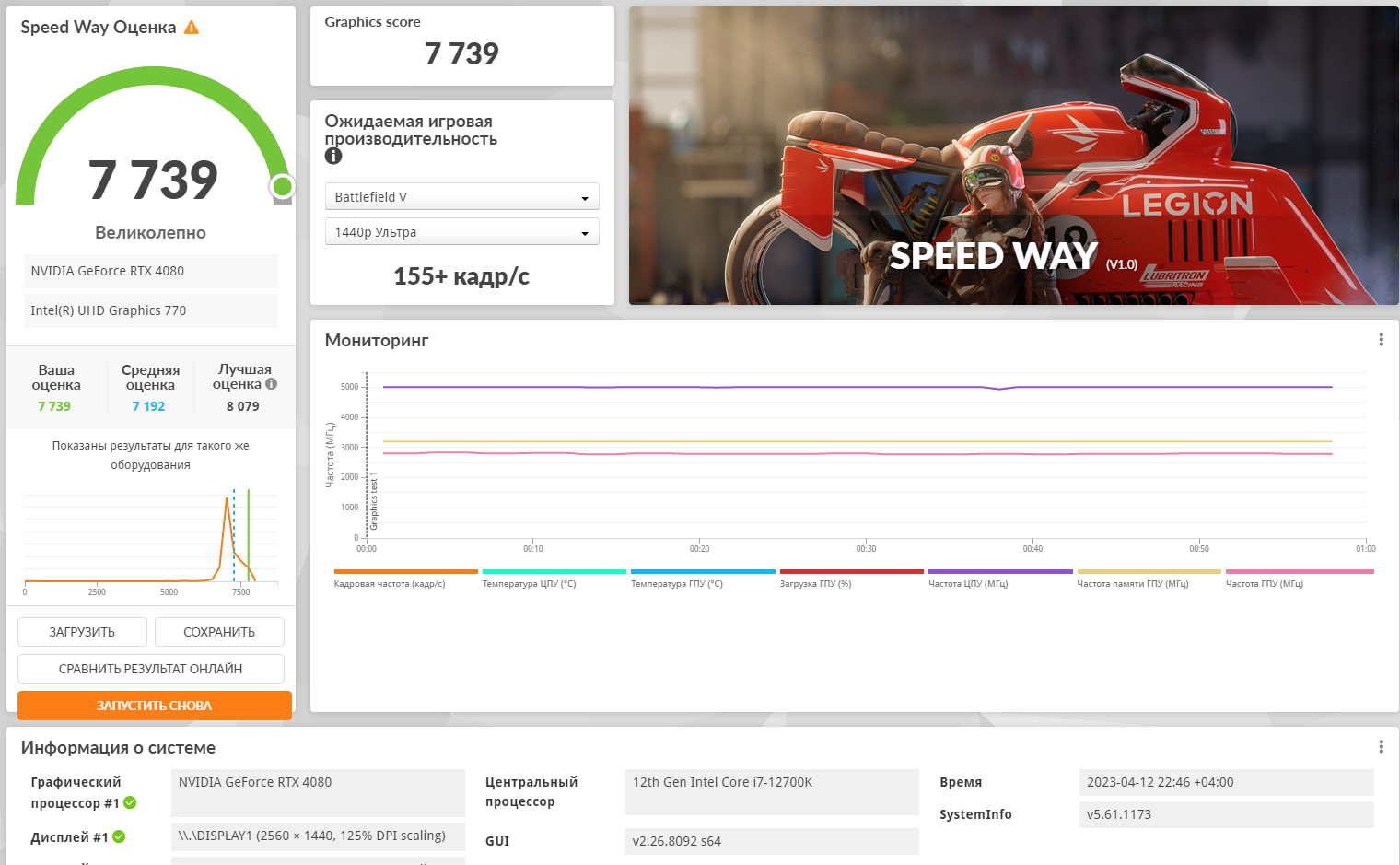Toggle the Кадровая частота (кадр/с) legend series
Image resolution: width=1400 pixels, height=865 pixels.
[405, 579]
